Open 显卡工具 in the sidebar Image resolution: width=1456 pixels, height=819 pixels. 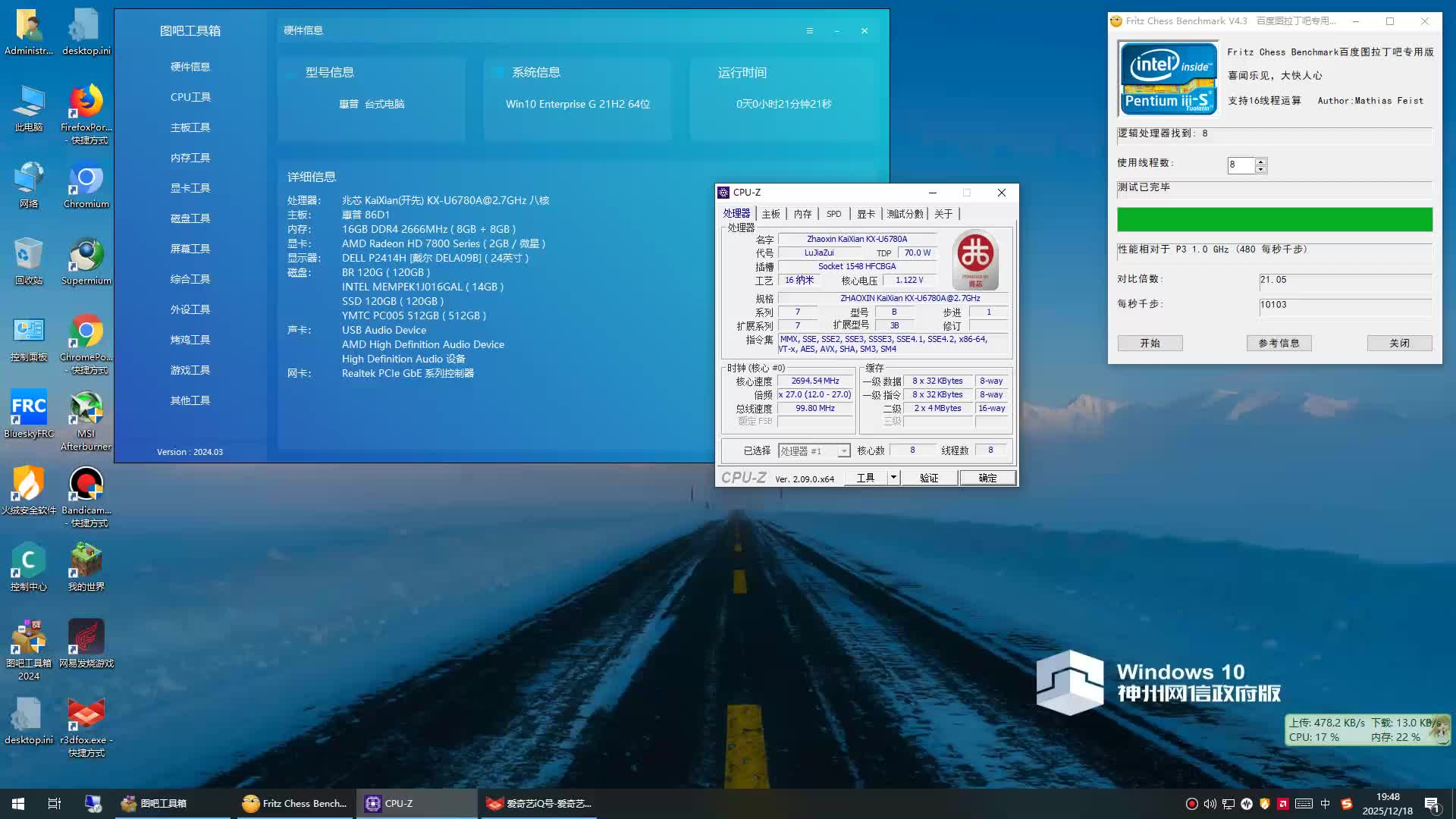point(190,188)
